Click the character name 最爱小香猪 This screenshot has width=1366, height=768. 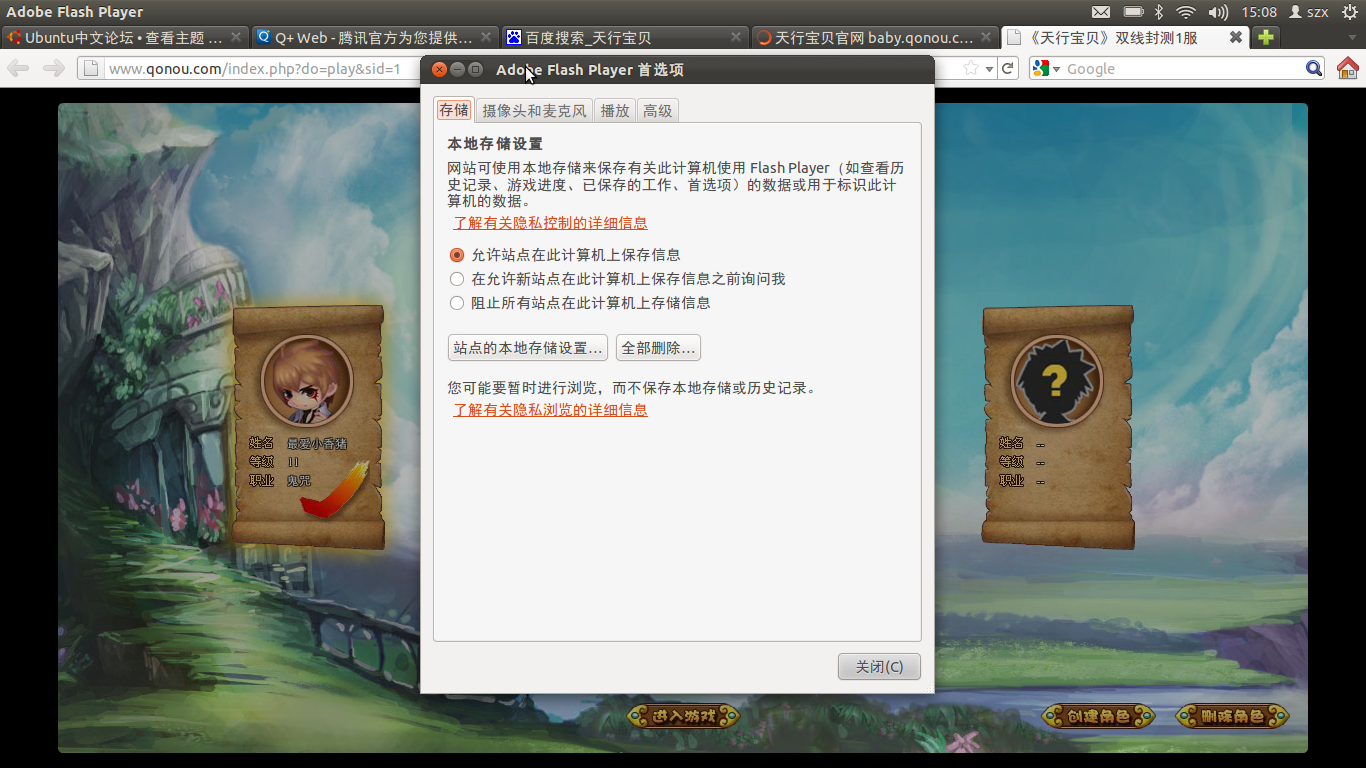[x=317, y=444]
